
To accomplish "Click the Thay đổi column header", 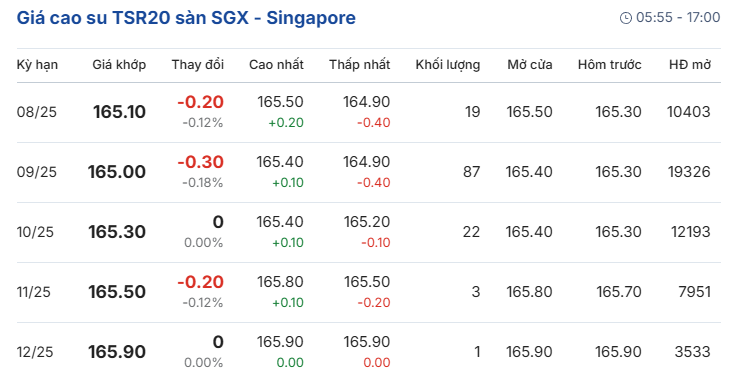I will [198, 65].
